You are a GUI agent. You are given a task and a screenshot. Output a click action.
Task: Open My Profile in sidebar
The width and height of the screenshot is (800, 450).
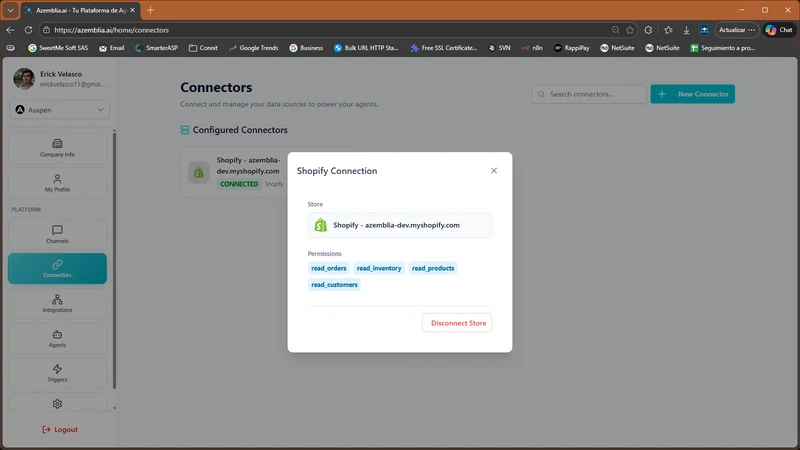click(x=57, y=183)
